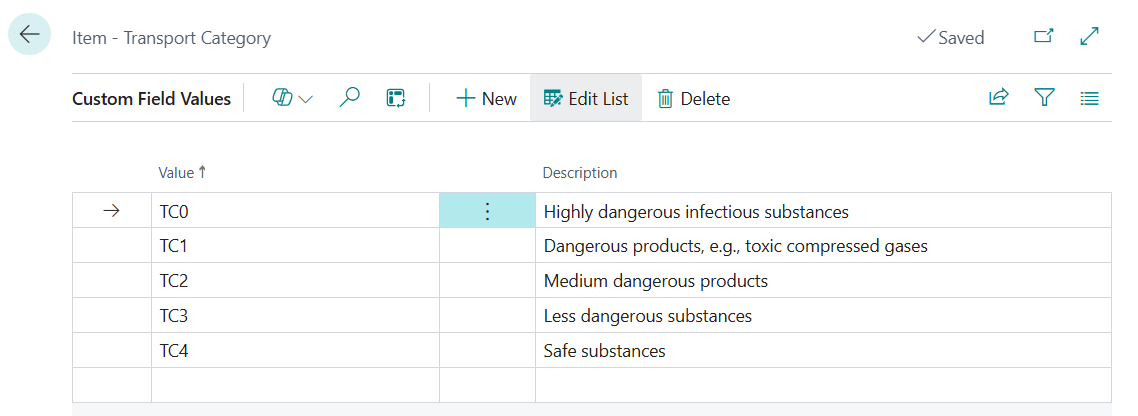Click the empty new row Value cell
1138x416 pixels.
(x=294, y=385)
